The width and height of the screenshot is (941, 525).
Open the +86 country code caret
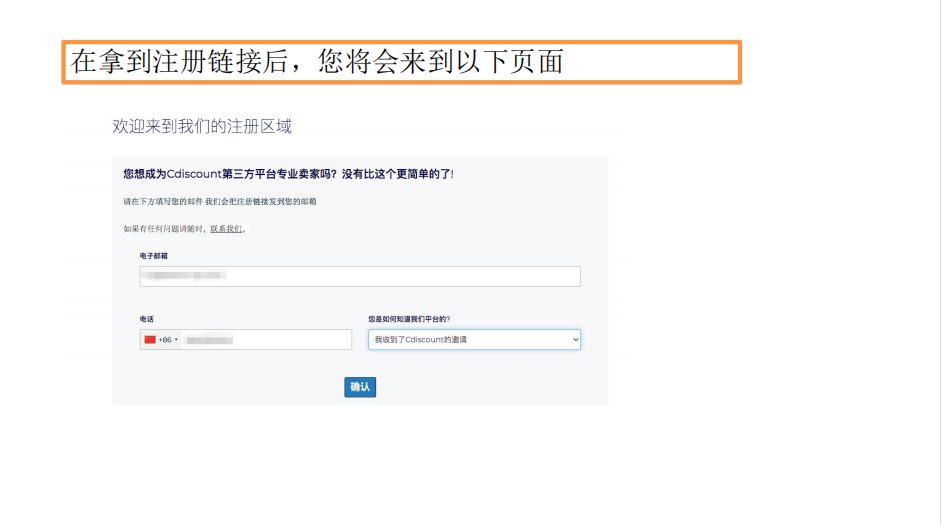pos(177,340)
